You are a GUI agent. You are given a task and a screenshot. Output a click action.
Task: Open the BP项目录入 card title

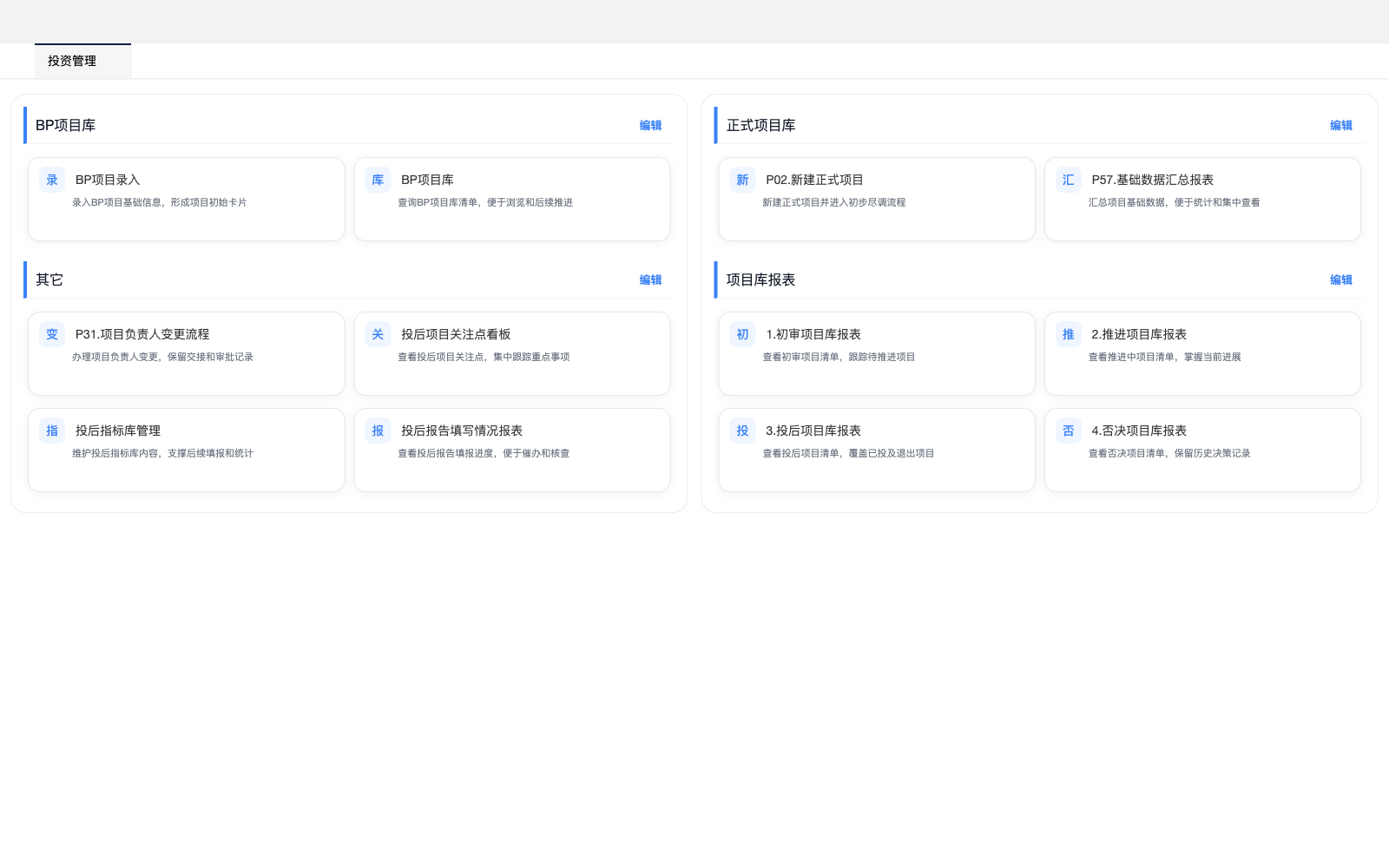click(x=108, y=180)
